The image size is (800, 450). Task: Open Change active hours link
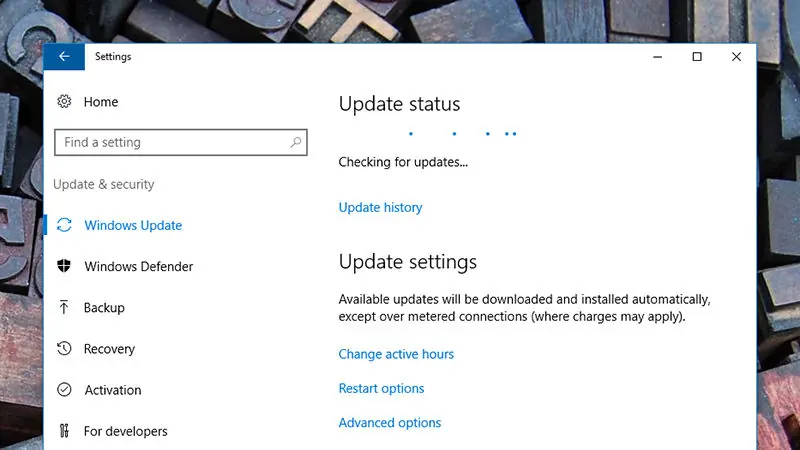point(396,354)
